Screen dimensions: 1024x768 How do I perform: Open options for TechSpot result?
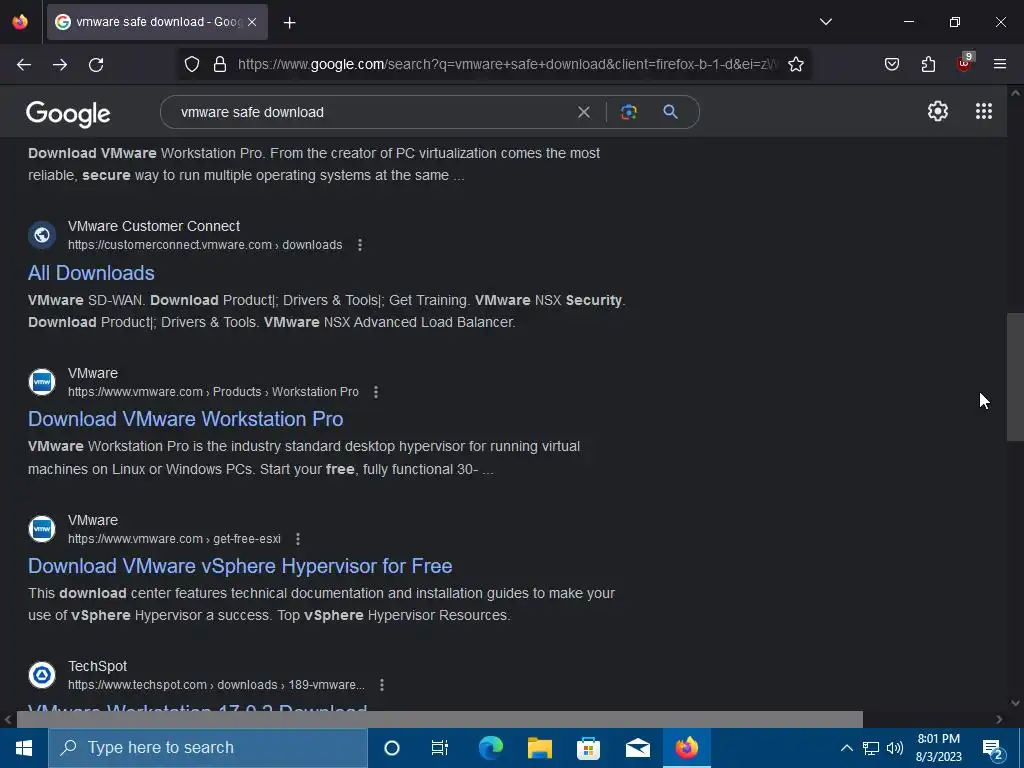pos(382,685)
